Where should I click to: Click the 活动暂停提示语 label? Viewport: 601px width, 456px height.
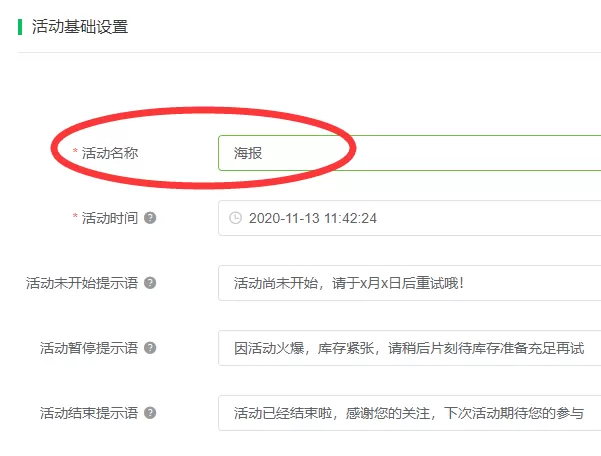89,348
